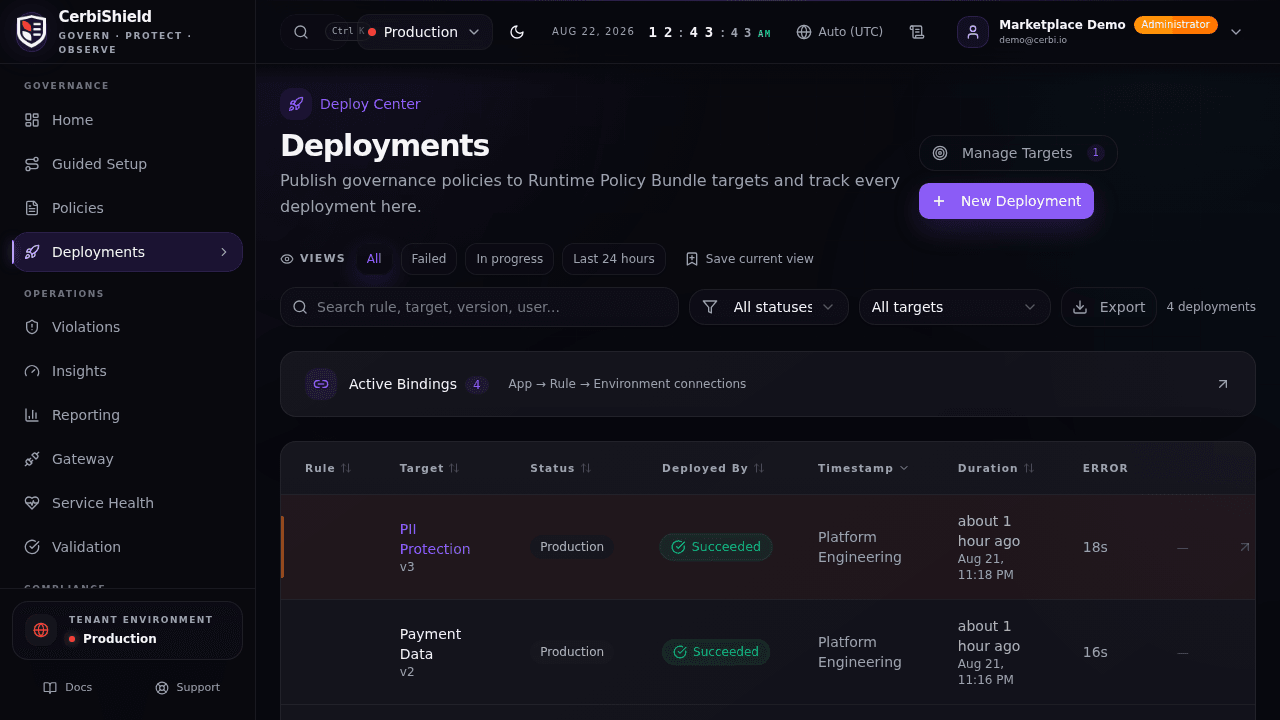Click Save current view
Viewport: 1280px width, 720px height.
tap(750, 259)
